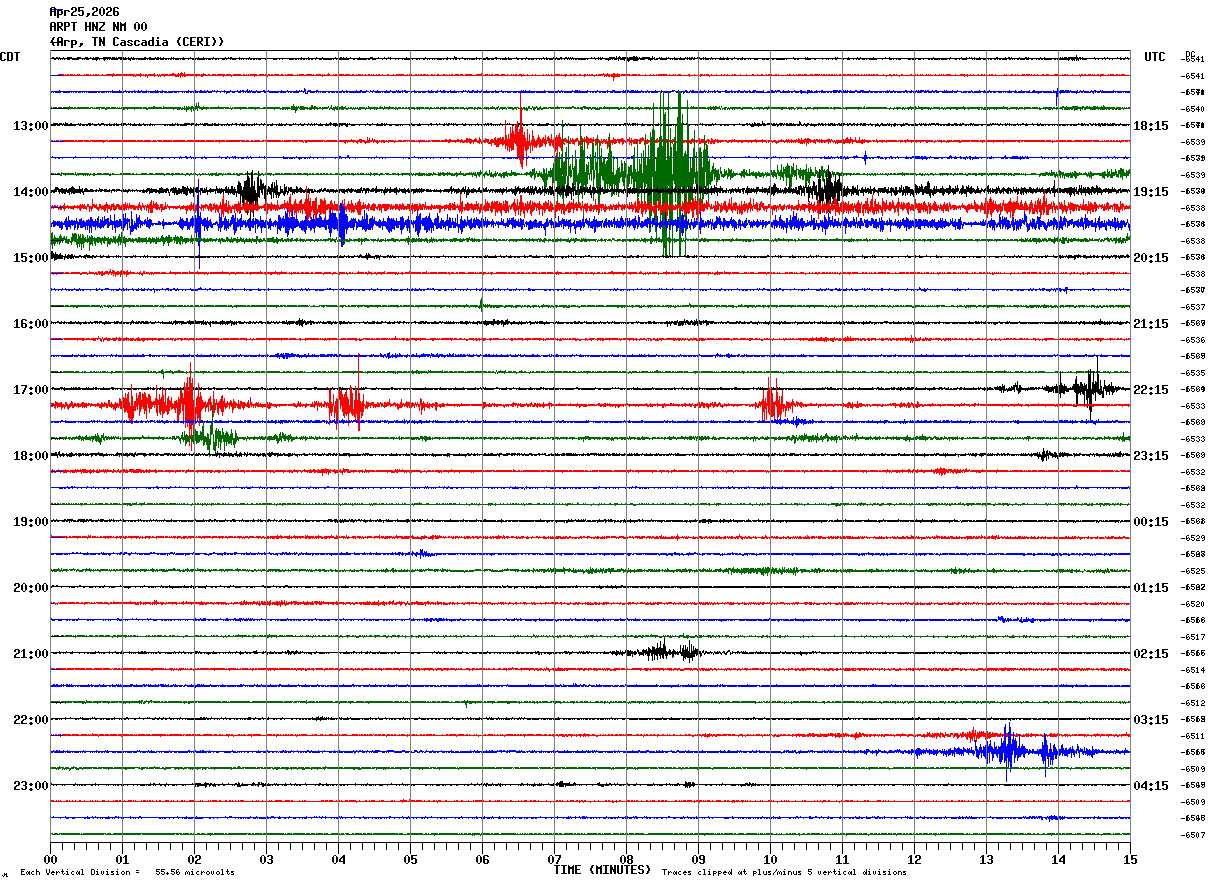Click the date text Apr25,2026

click(x=84, y=12)
